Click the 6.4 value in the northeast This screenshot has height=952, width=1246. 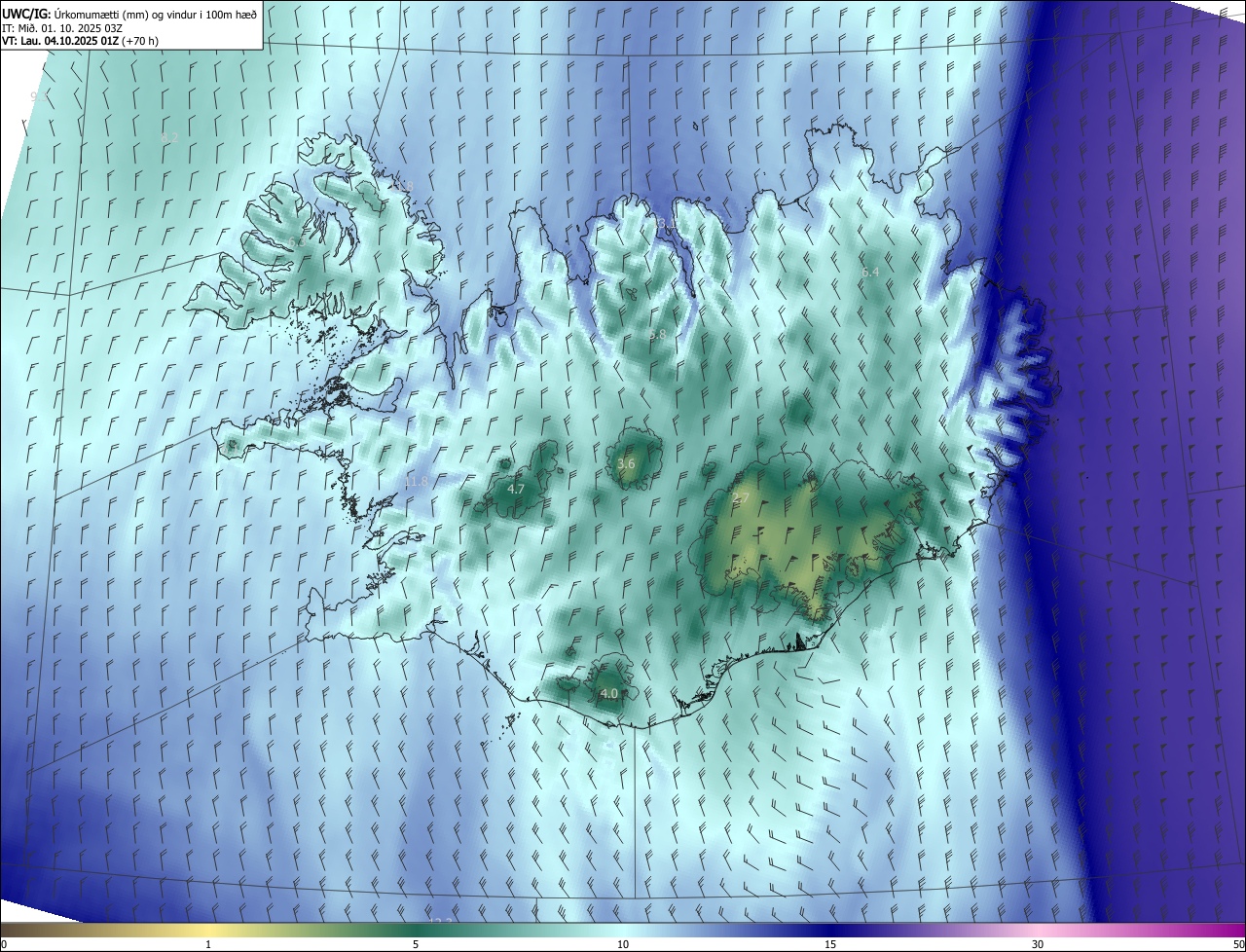pyautogui.click(x=870, y=272)
